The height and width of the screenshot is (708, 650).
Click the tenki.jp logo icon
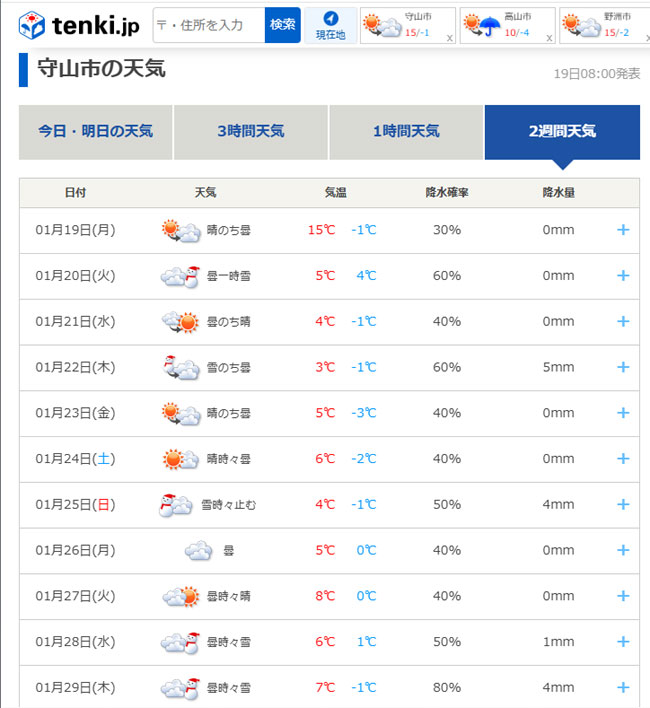tap(33, 25)
